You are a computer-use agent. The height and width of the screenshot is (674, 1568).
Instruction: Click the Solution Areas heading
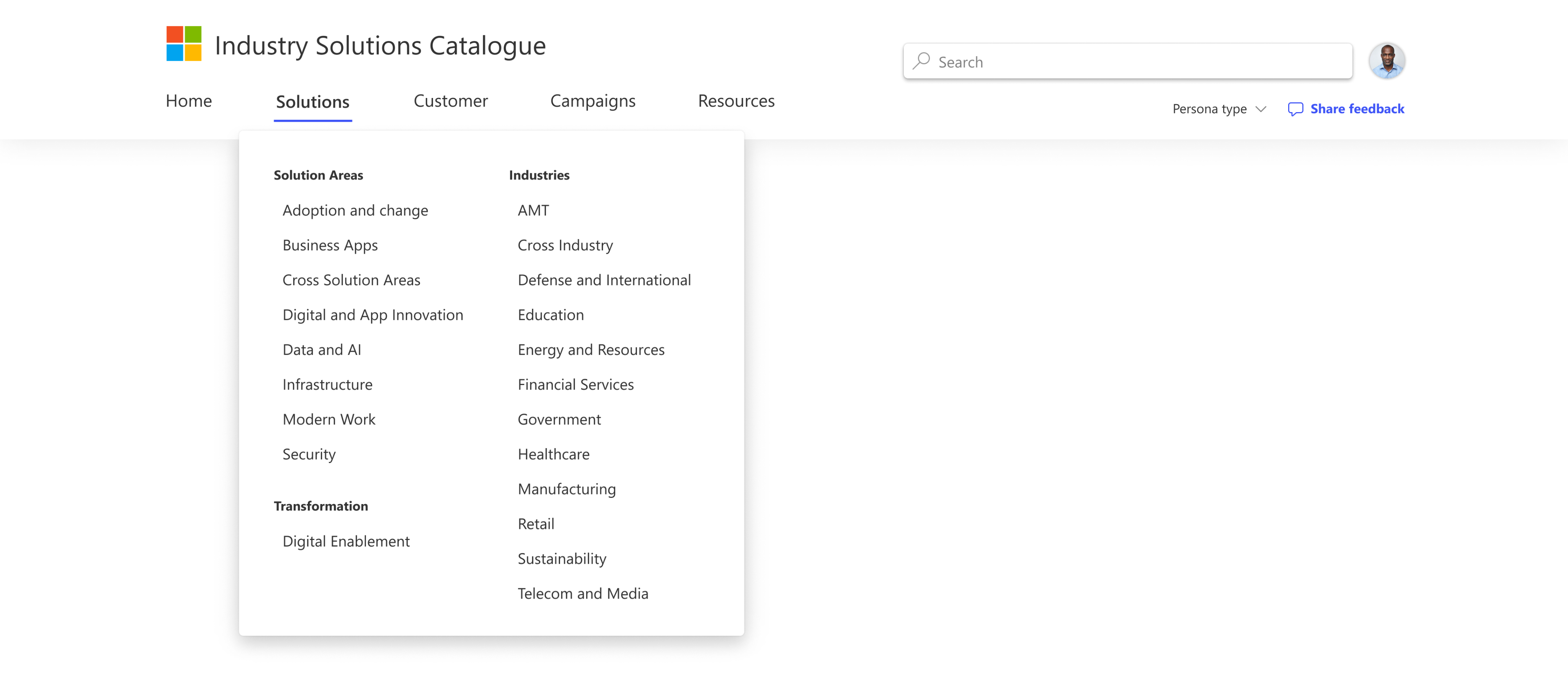click(318, 175)
